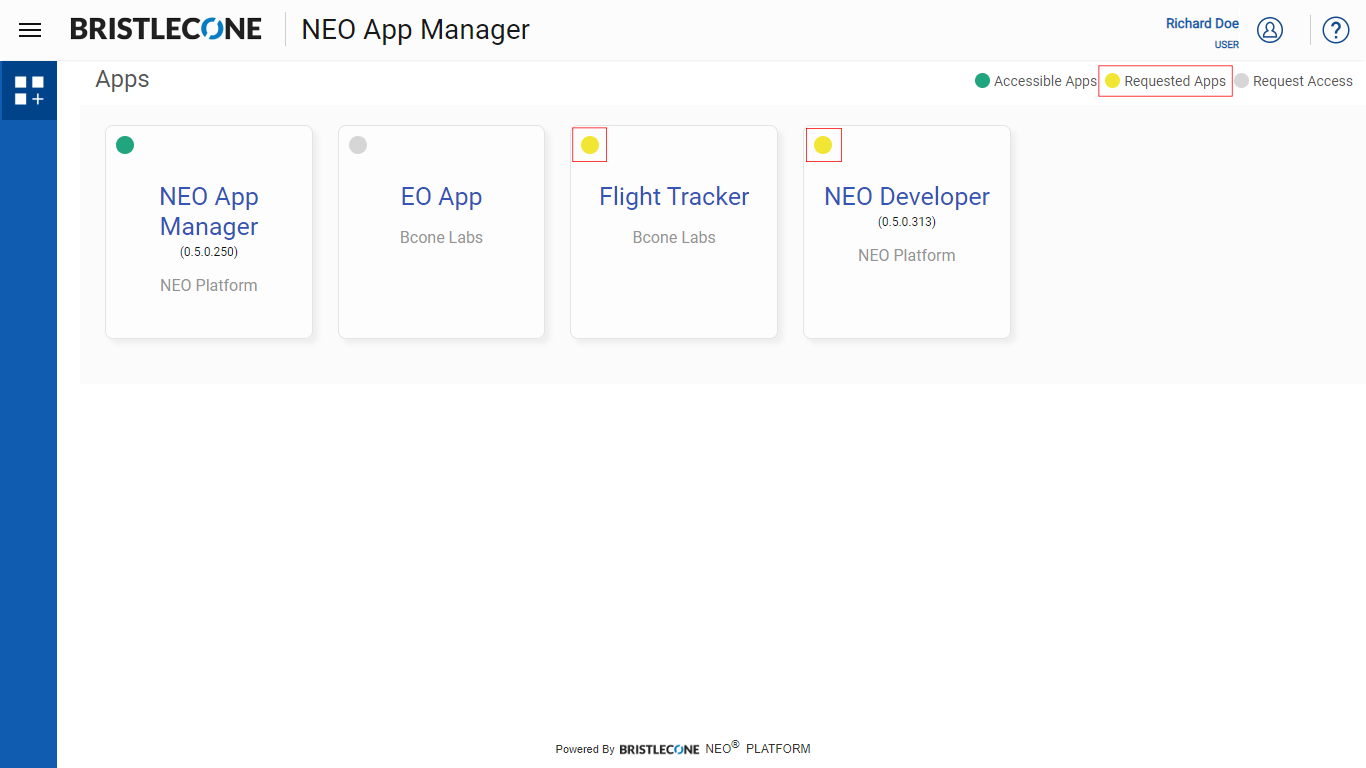Image resolution: width=1366 pixels, height=768 pixels.
Task: Click NEO Platform label under NEO App Manager card
Action: point(209,286)
